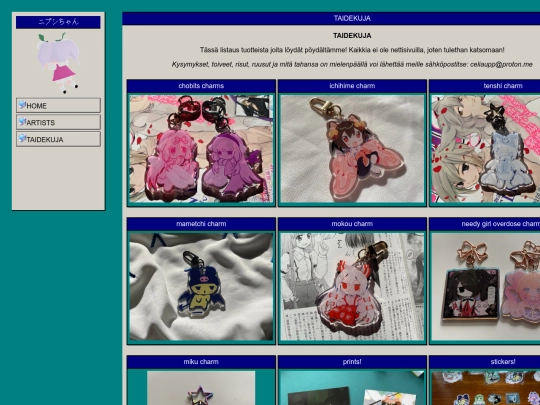Click the celiaupp@proton.me email address
540x405 pixels.
pyautogui.click(x=501, y=64)
